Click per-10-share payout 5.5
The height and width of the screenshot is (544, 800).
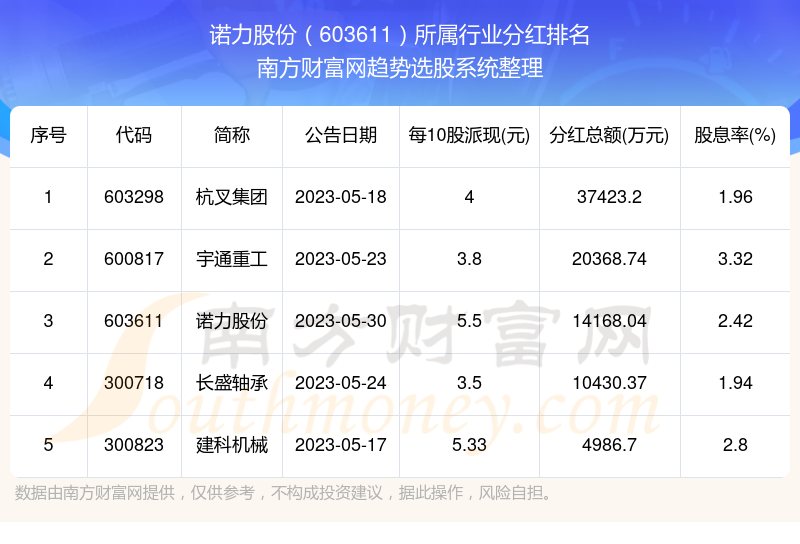coord(469,321)
